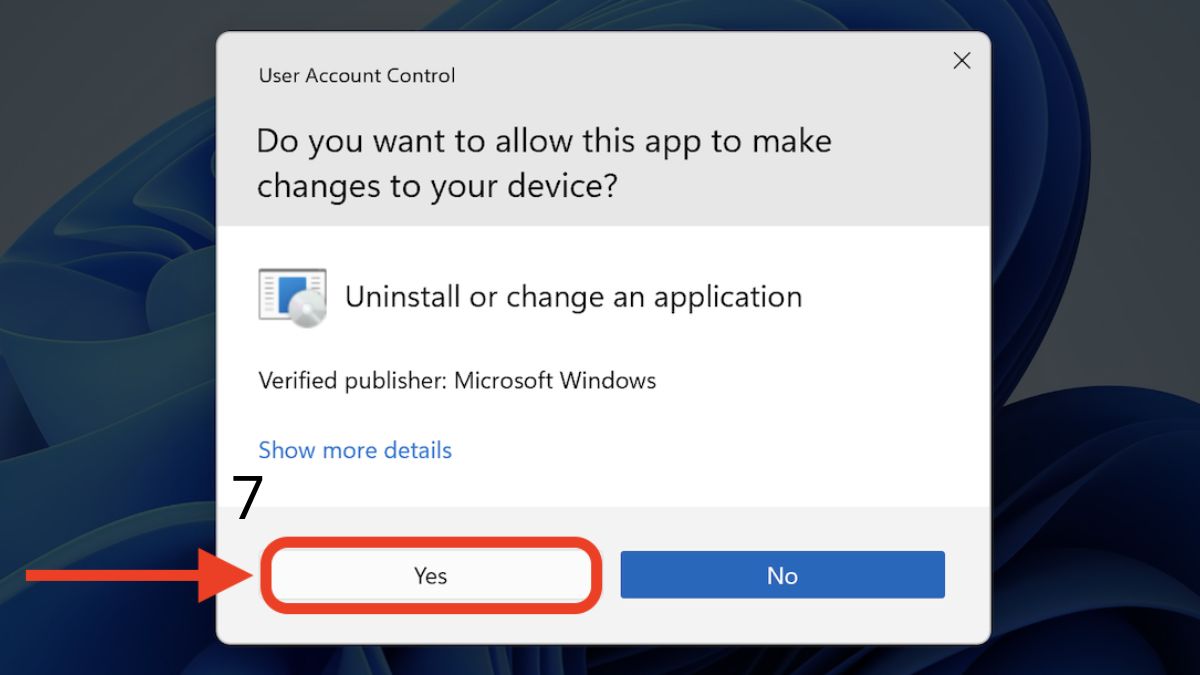
Task: Select the 'Uninstall or change an application' label
Action: [573, 297]
